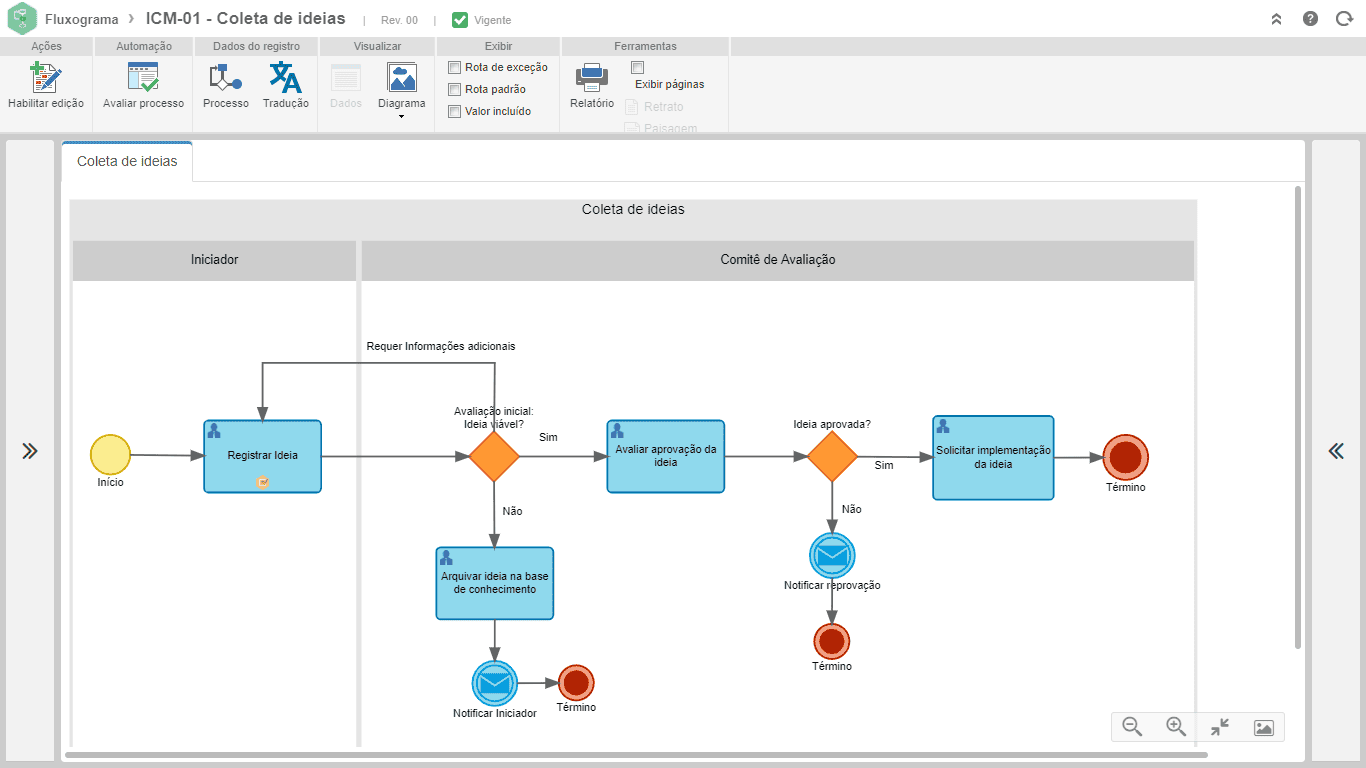Click the export image icon
The height and width of the screenshot is (768, 1366).
click(x=1263, y=728)
